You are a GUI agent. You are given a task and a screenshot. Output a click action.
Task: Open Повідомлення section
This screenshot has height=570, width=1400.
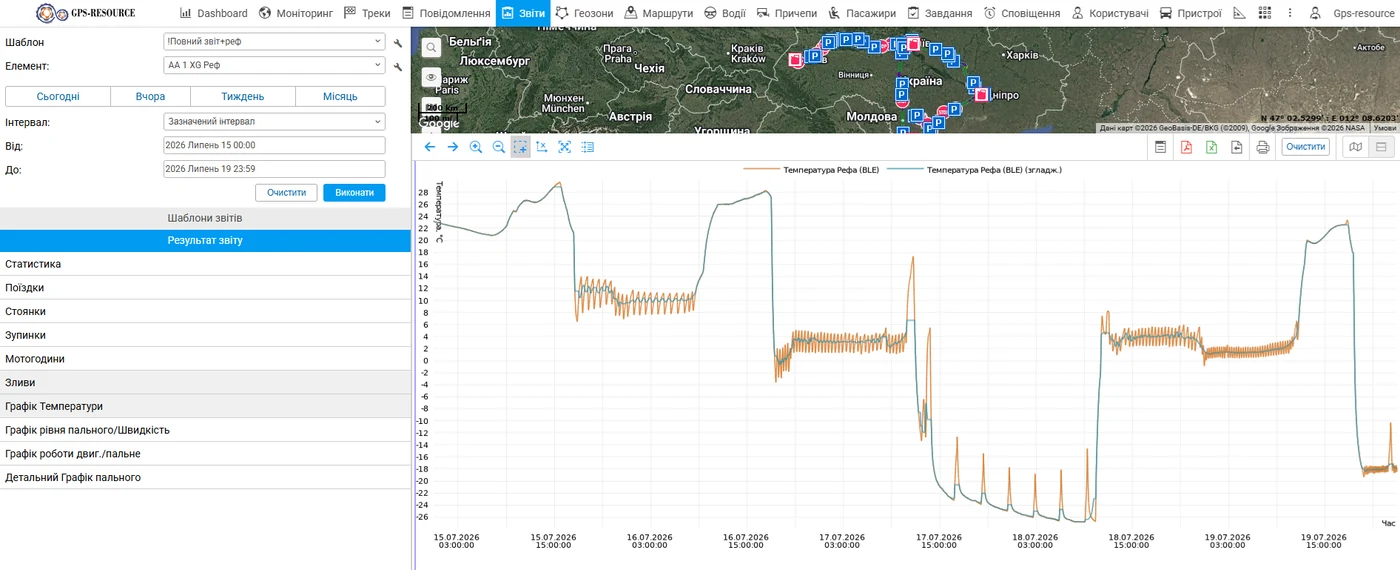(x=446, y=13)
